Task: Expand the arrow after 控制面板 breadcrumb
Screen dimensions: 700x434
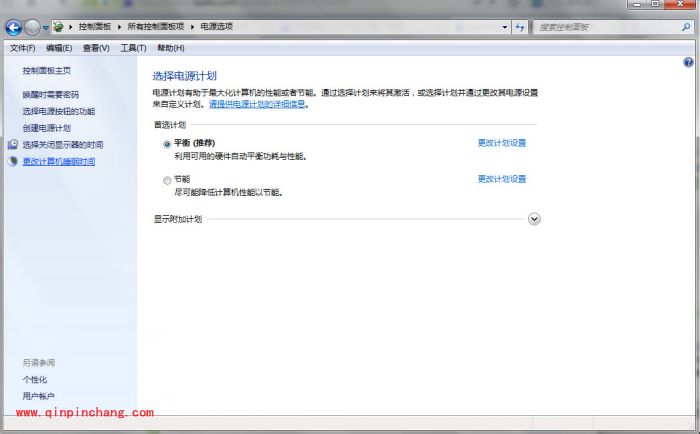Action: pos(119,27)
